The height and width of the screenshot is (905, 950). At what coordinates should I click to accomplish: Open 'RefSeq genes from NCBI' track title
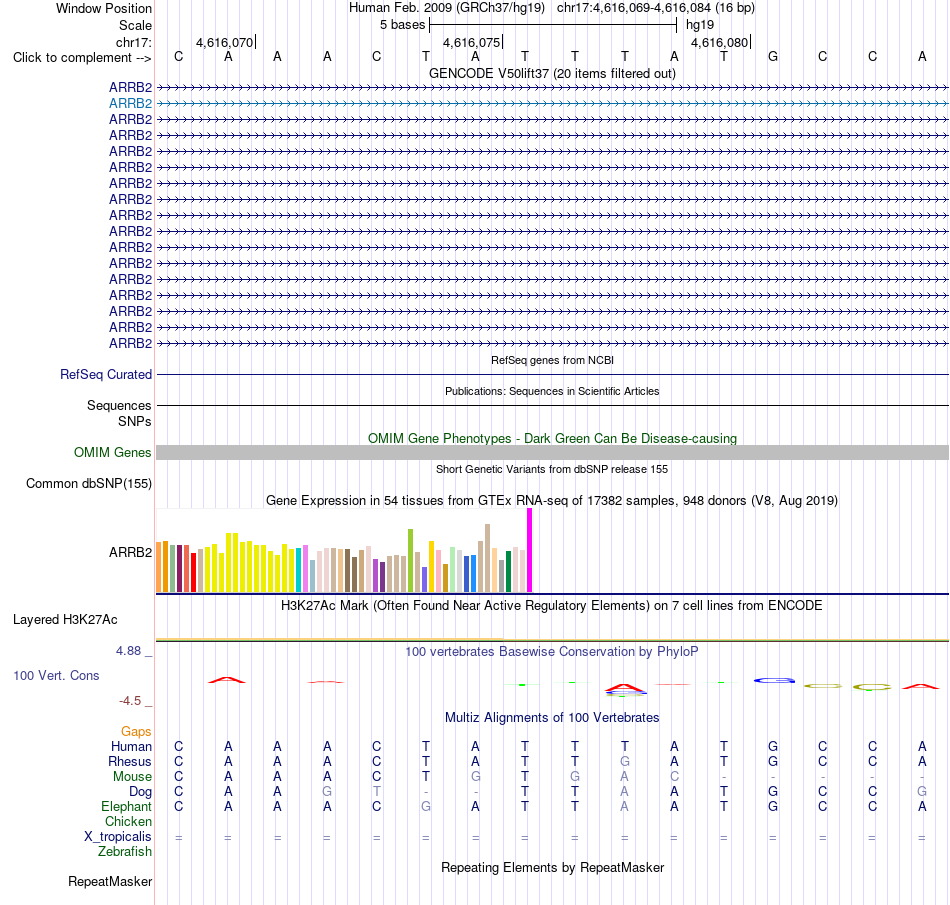(552, 360)
